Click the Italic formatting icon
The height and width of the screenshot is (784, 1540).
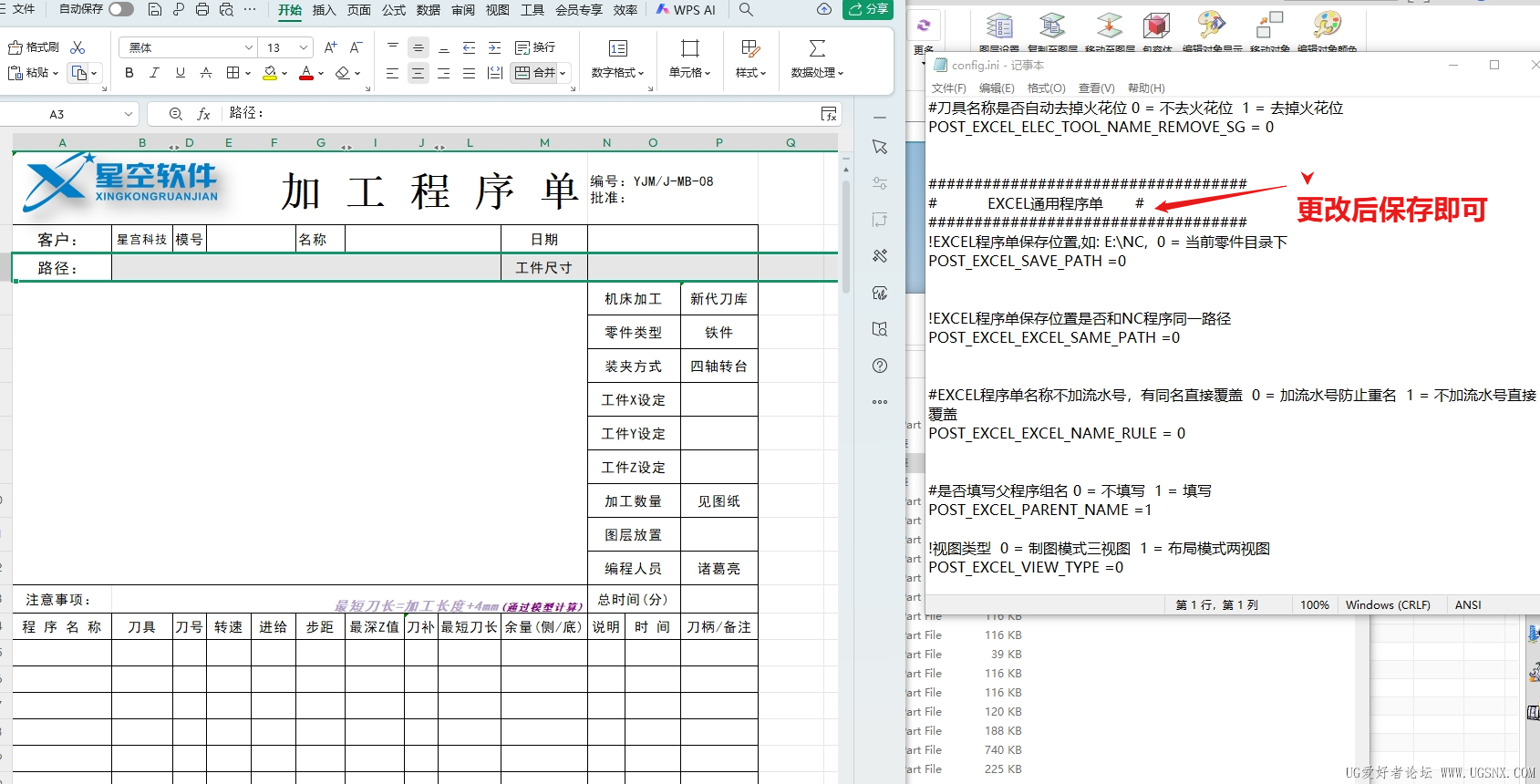point(154,73)
